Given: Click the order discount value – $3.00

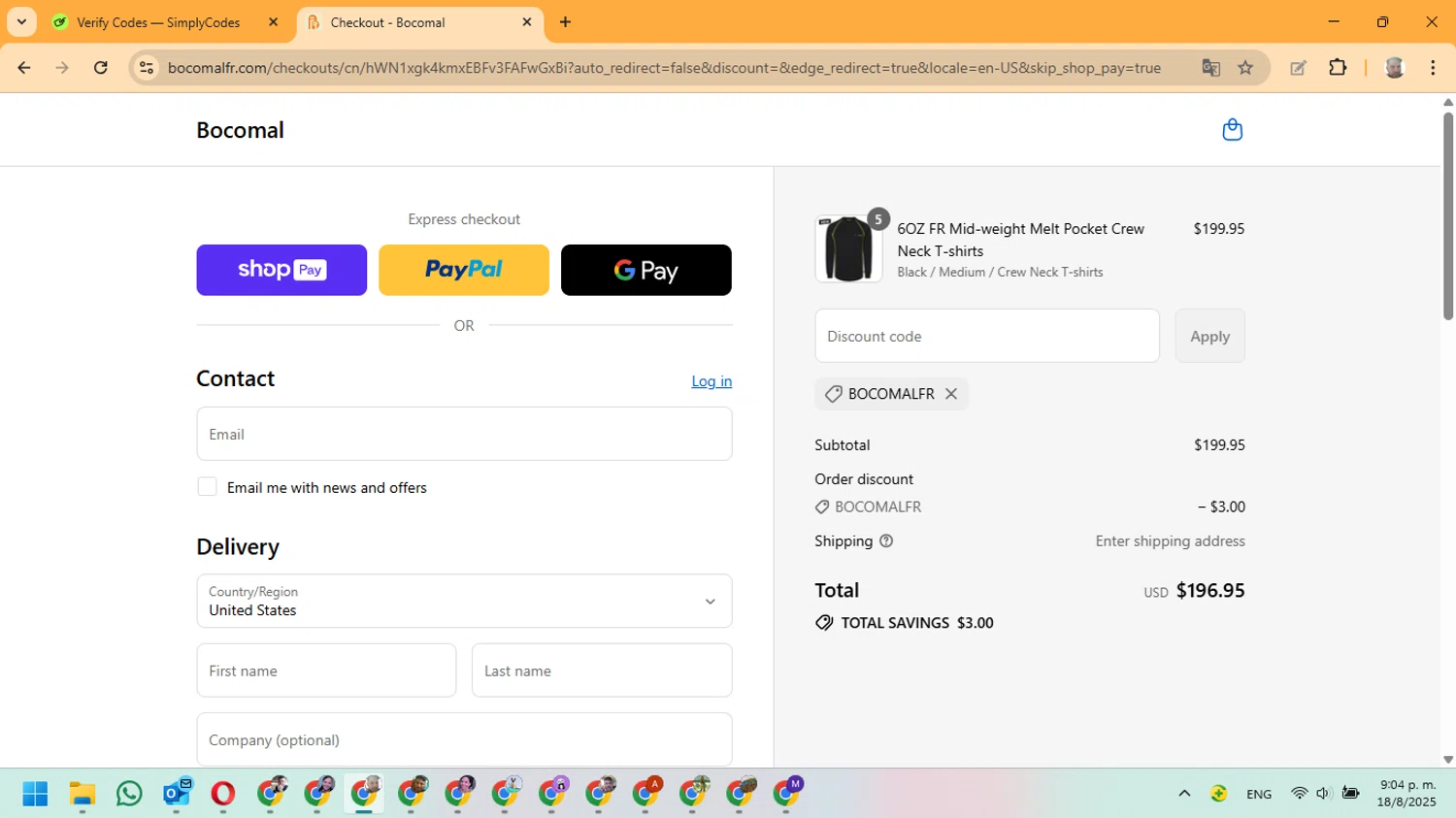Looking at the screenshot, I should click(x=1221, y=507).
